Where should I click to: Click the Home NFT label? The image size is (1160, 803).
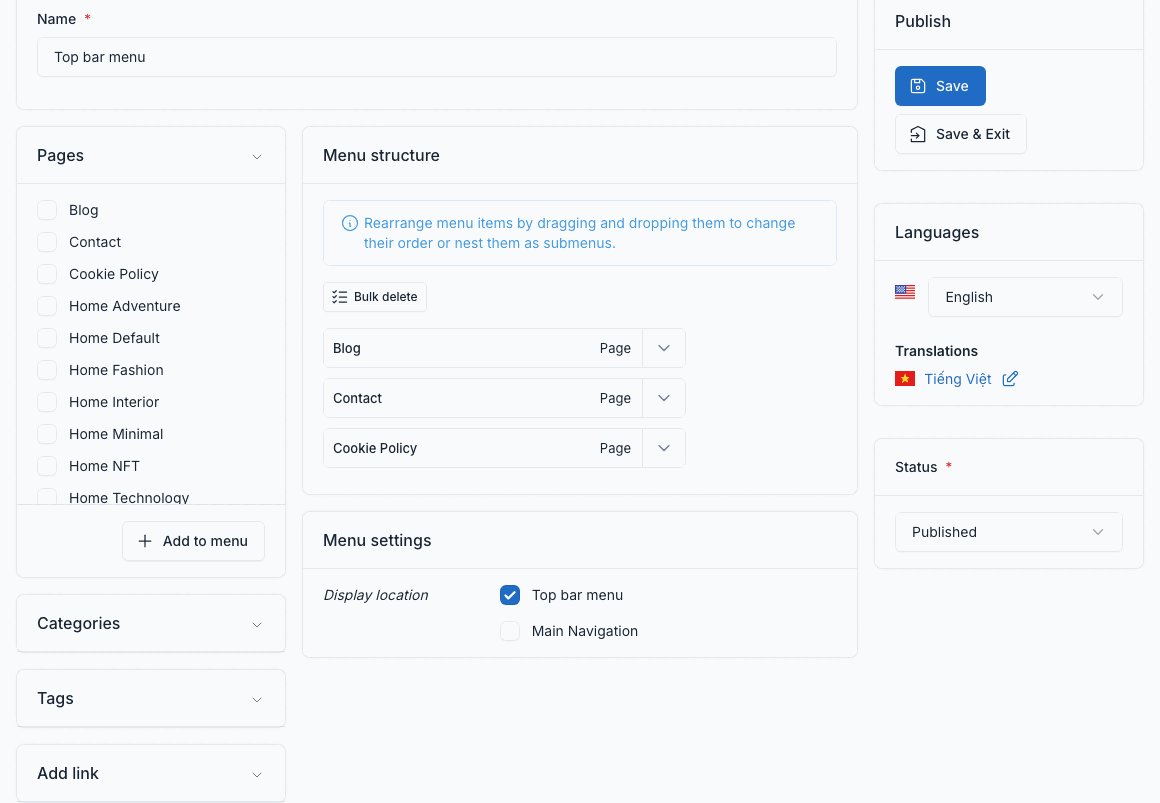[104, 466]
